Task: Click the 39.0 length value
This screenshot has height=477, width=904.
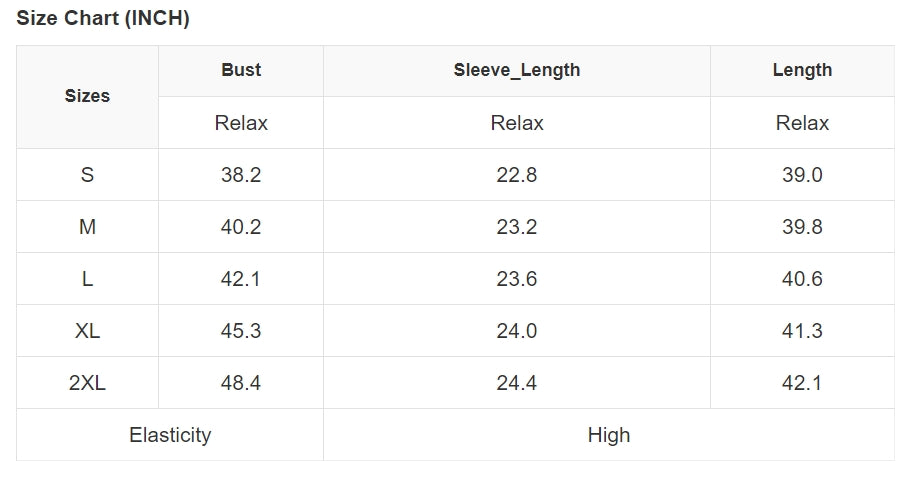Action: [802, 175]
